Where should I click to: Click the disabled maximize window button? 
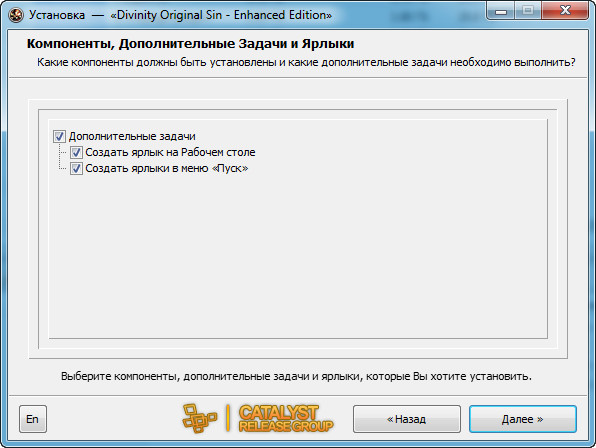click(528, 11)
